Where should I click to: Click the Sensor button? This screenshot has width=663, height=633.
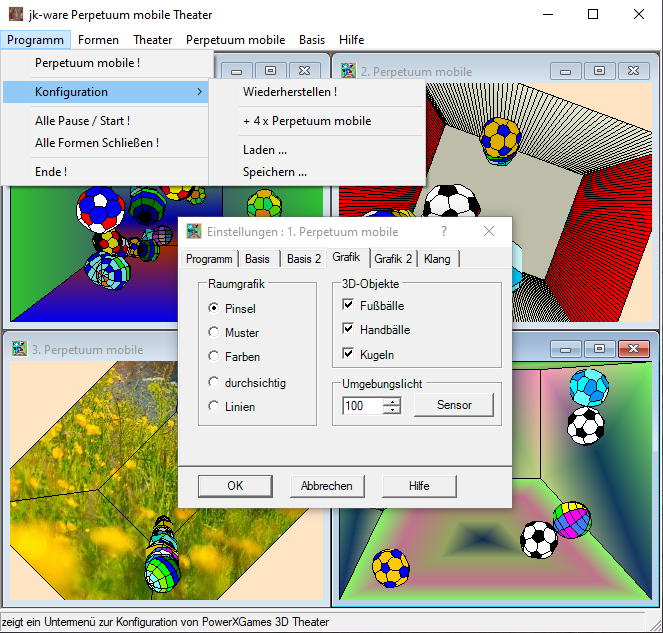pyautogui.click(x=454, y=405)
